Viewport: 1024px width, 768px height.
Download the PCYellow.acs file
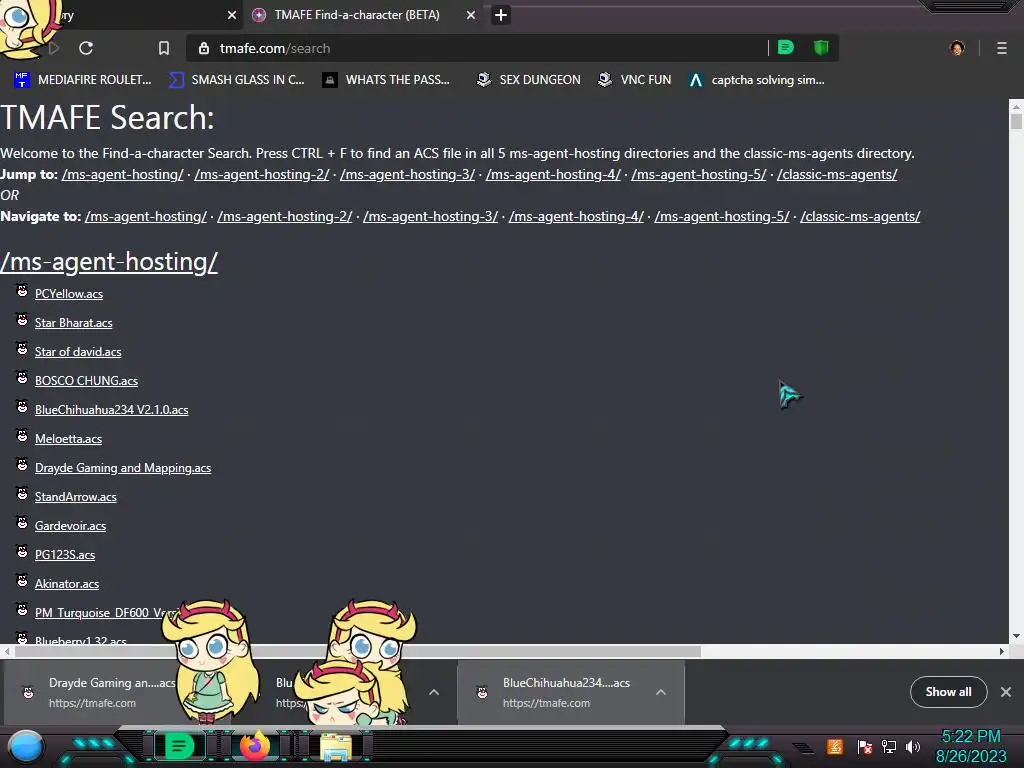69,294
